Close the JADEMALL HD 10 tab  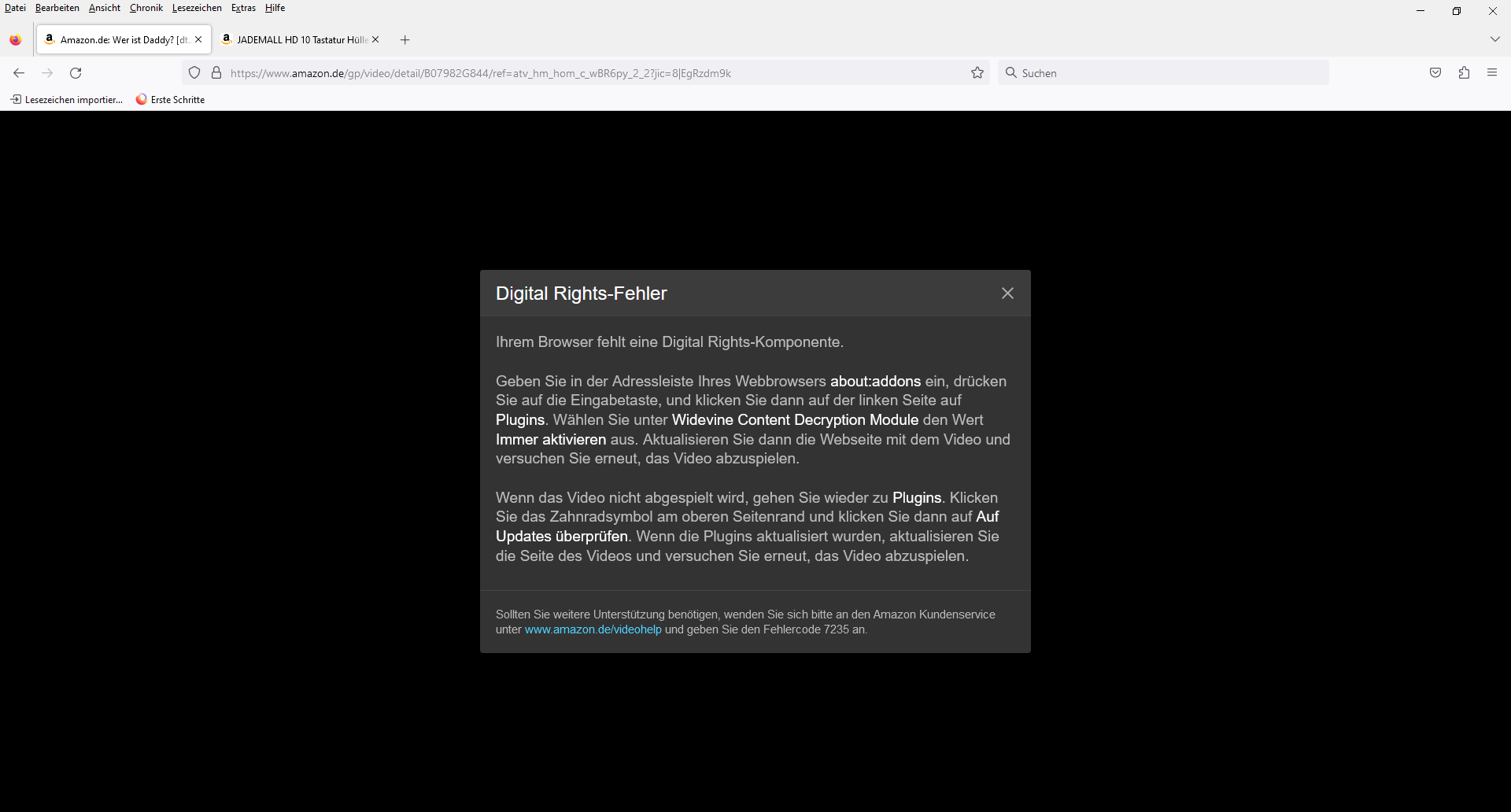pos(375,39)
